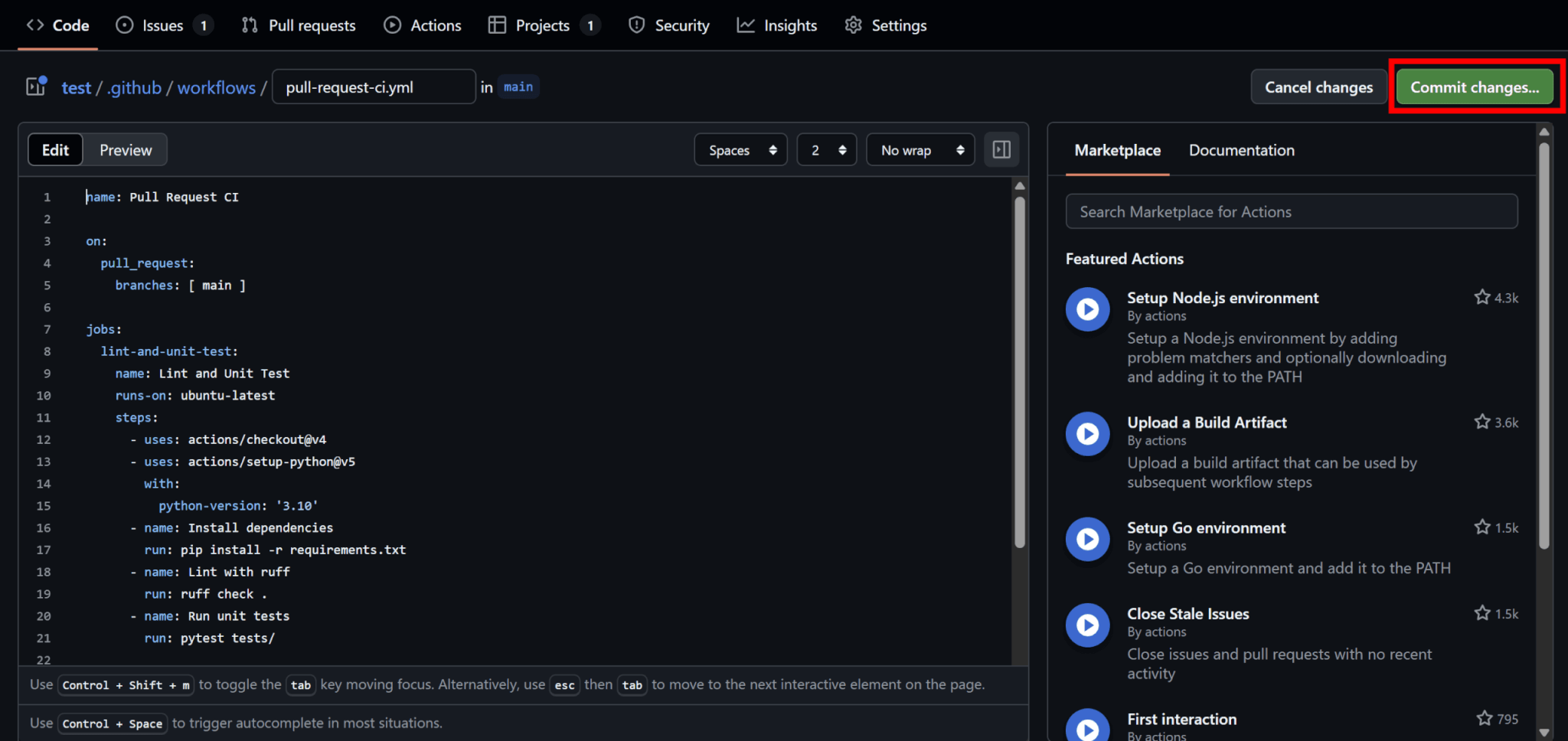This screenshot has height=741, width=1568.
Task: Click Commit changes button
Action: click(1475, 87)
